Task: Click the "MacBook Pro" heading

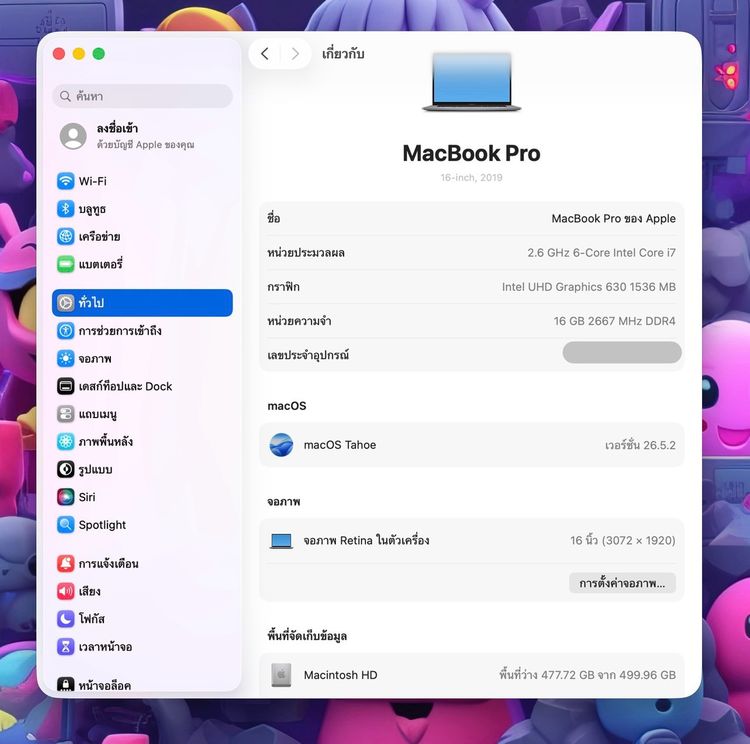Action: (472, 154)
